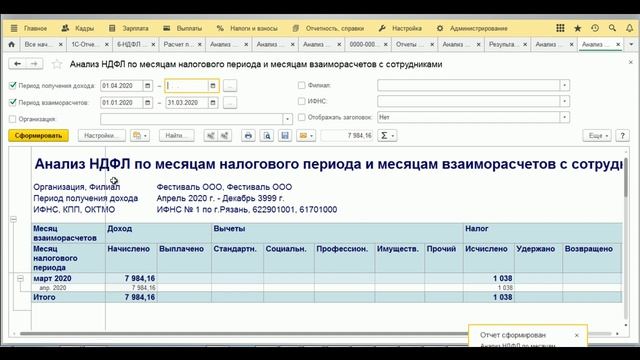Open 'Выплаты' menu section

tap(183, 28)
